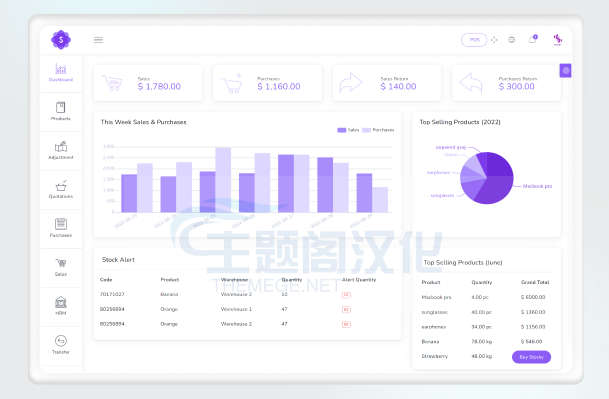Open the Dashboard sidebar item

click(61, 73)
